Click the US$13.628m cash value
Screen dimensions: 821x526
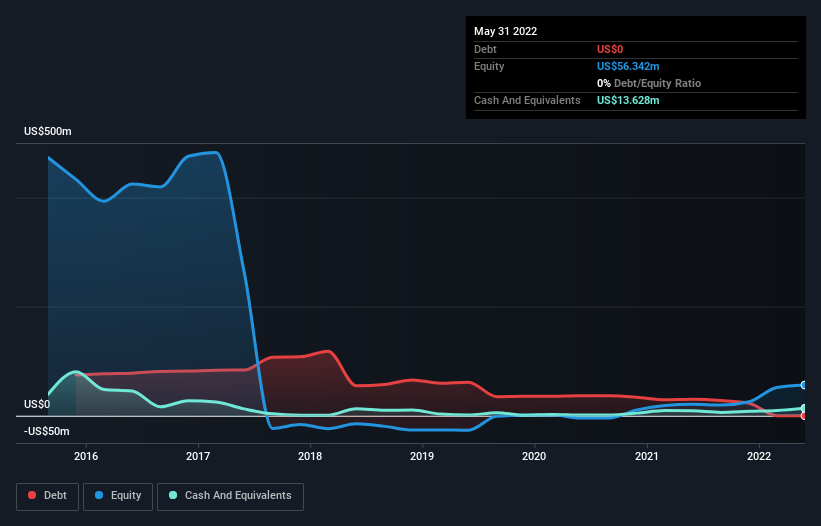click(x=628, y=100)
